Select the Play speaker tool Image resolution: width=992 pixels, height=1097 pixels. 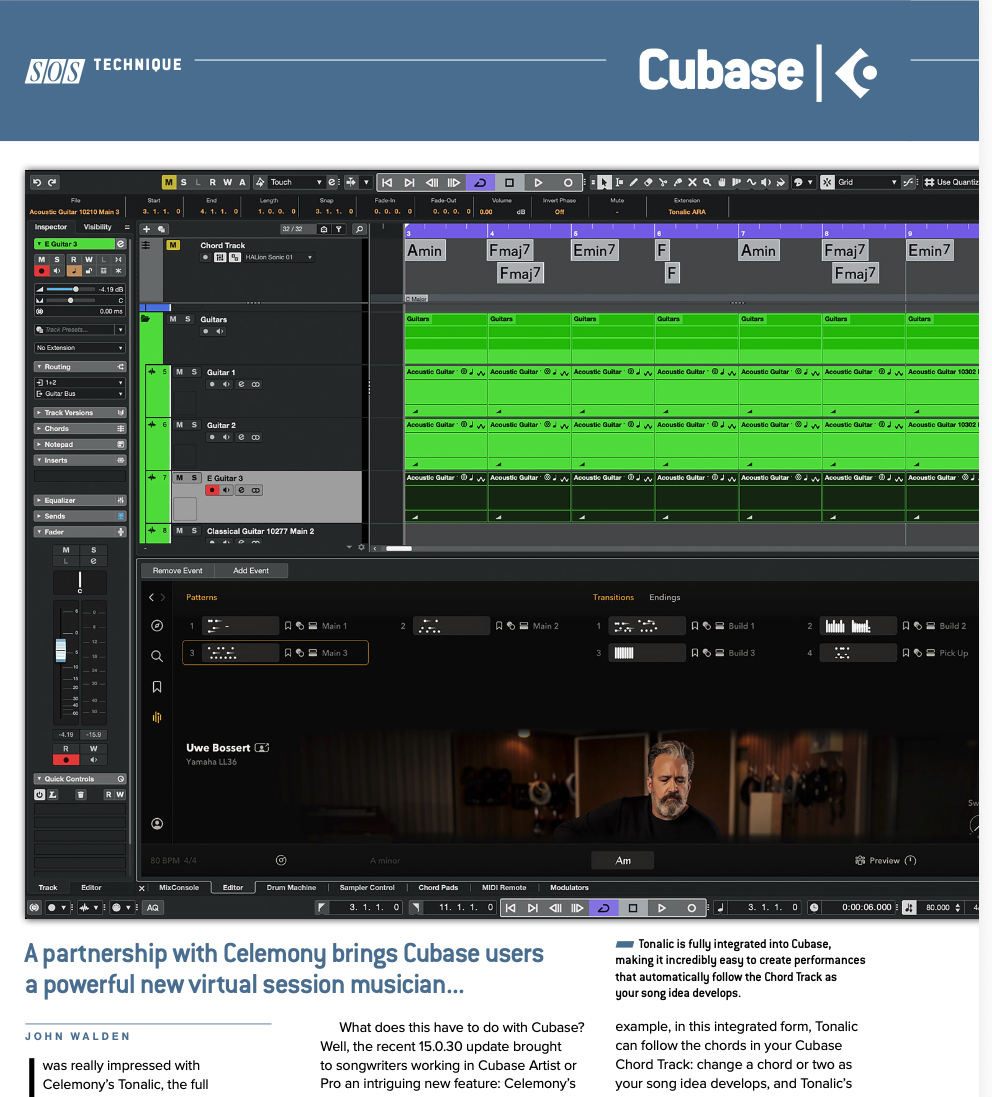pos(766,183)
